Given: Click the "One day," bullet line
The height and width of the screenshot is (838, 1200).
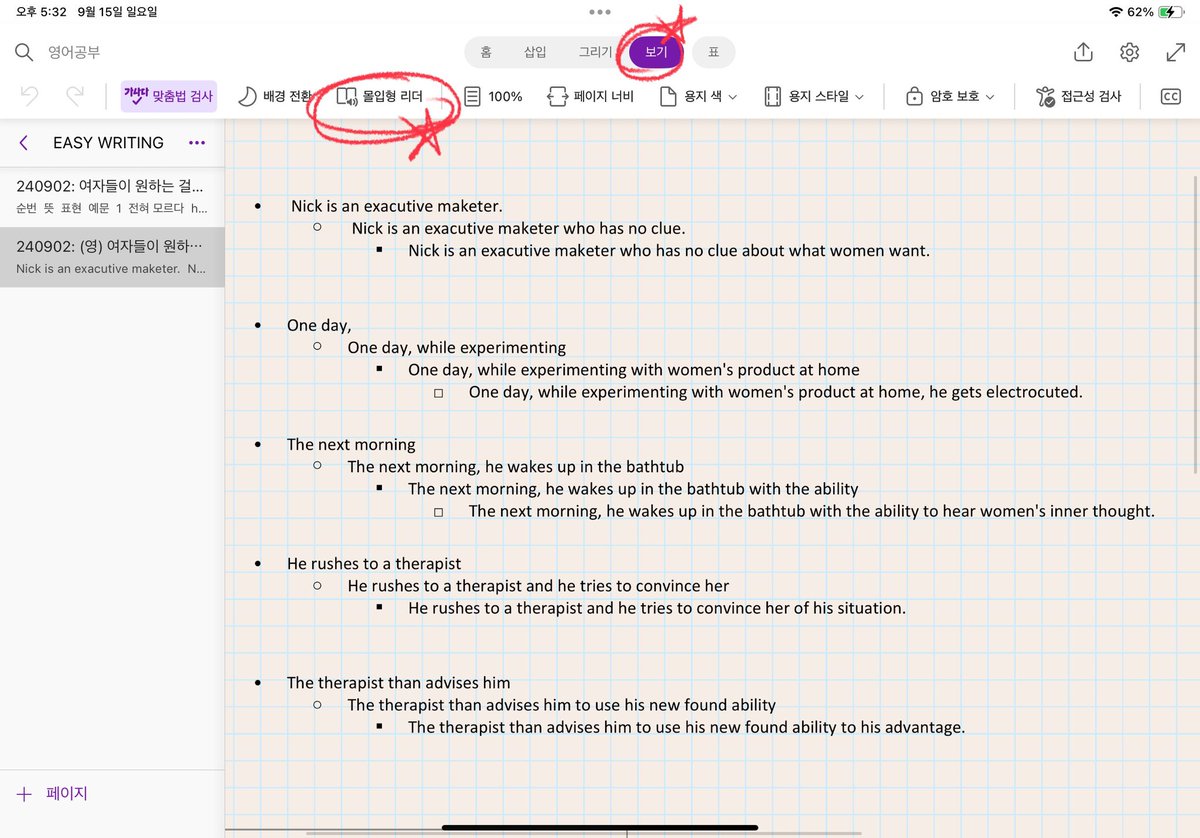Looking at the screenshot, I should 319,325.
